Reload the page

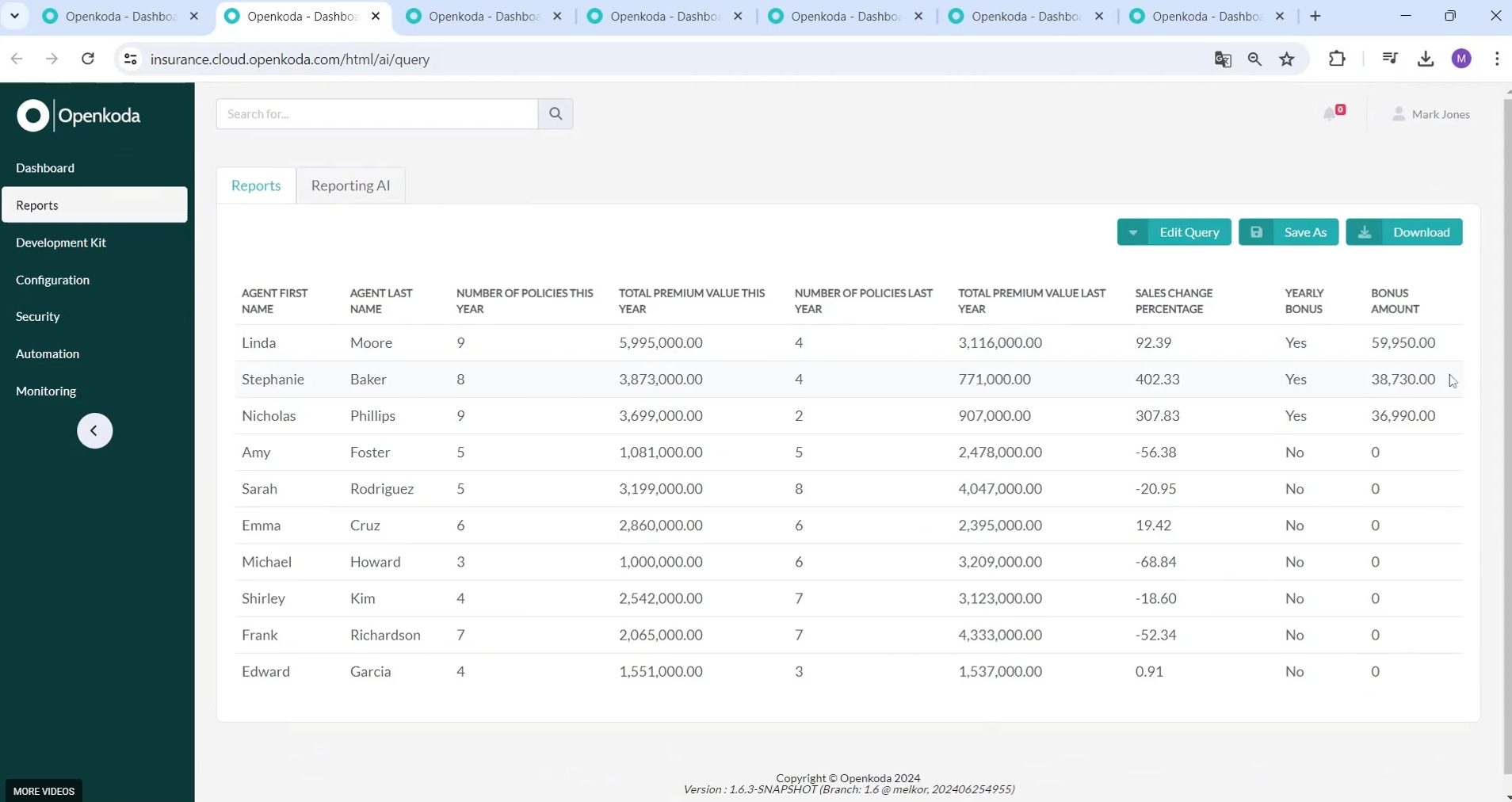88,59
